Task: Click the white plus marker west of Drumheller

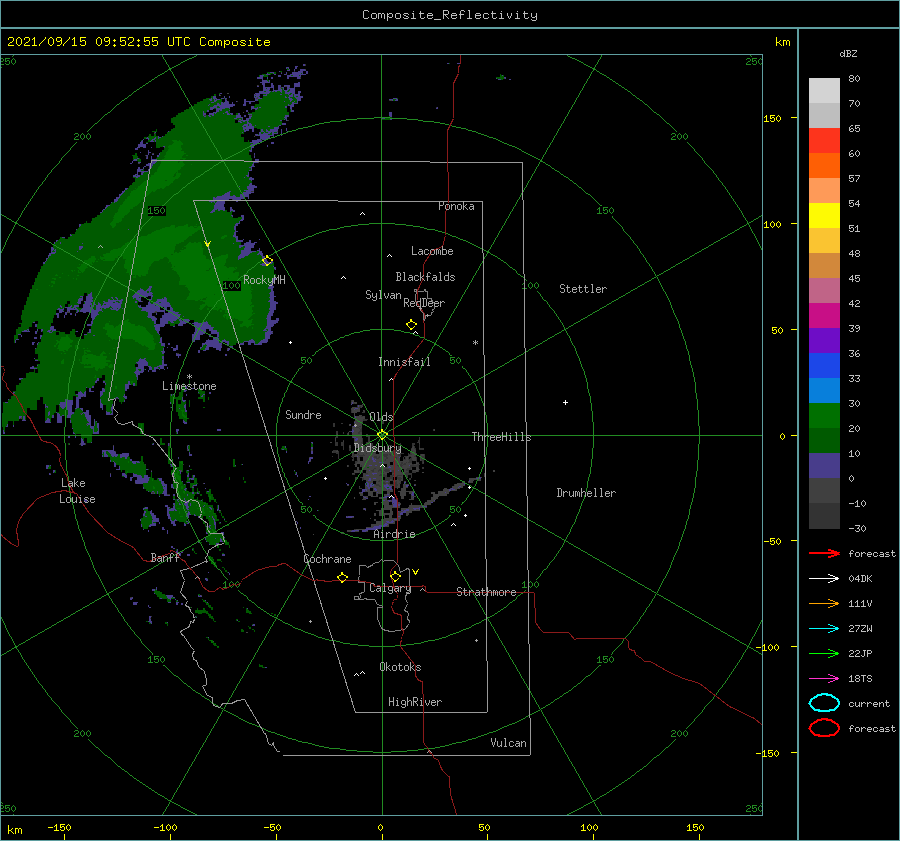Action: (x=565, y=402)
